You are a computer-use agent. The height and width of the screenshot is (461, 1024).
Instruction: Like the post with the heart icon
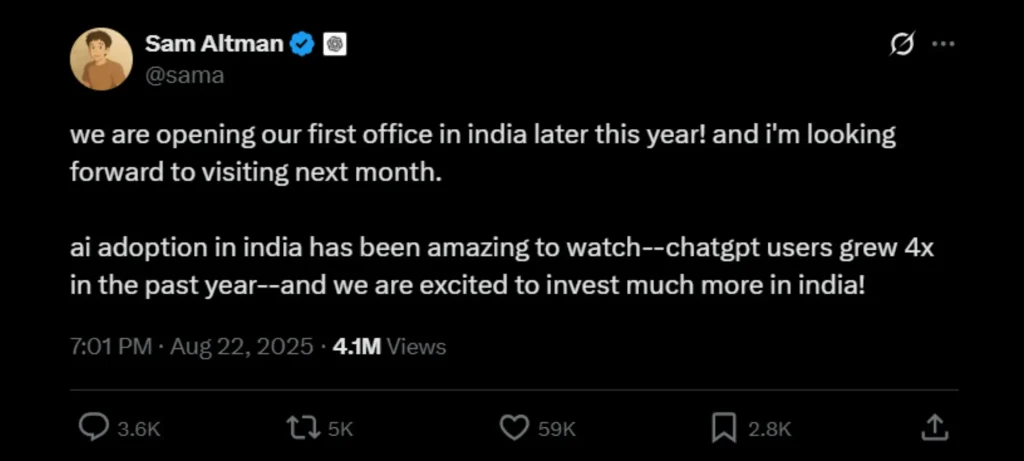click(x=513, y=428)
